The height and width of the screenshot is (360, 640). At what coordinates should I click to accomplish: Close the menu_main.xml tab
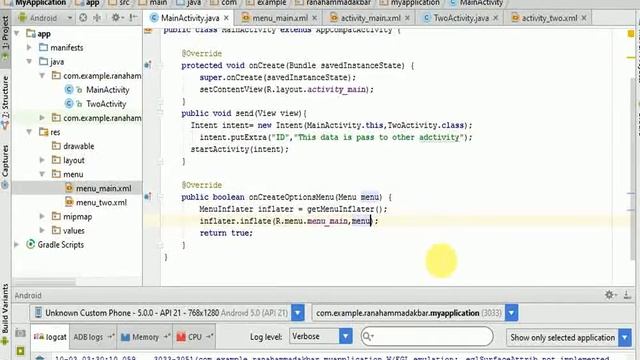click(314, 18)
